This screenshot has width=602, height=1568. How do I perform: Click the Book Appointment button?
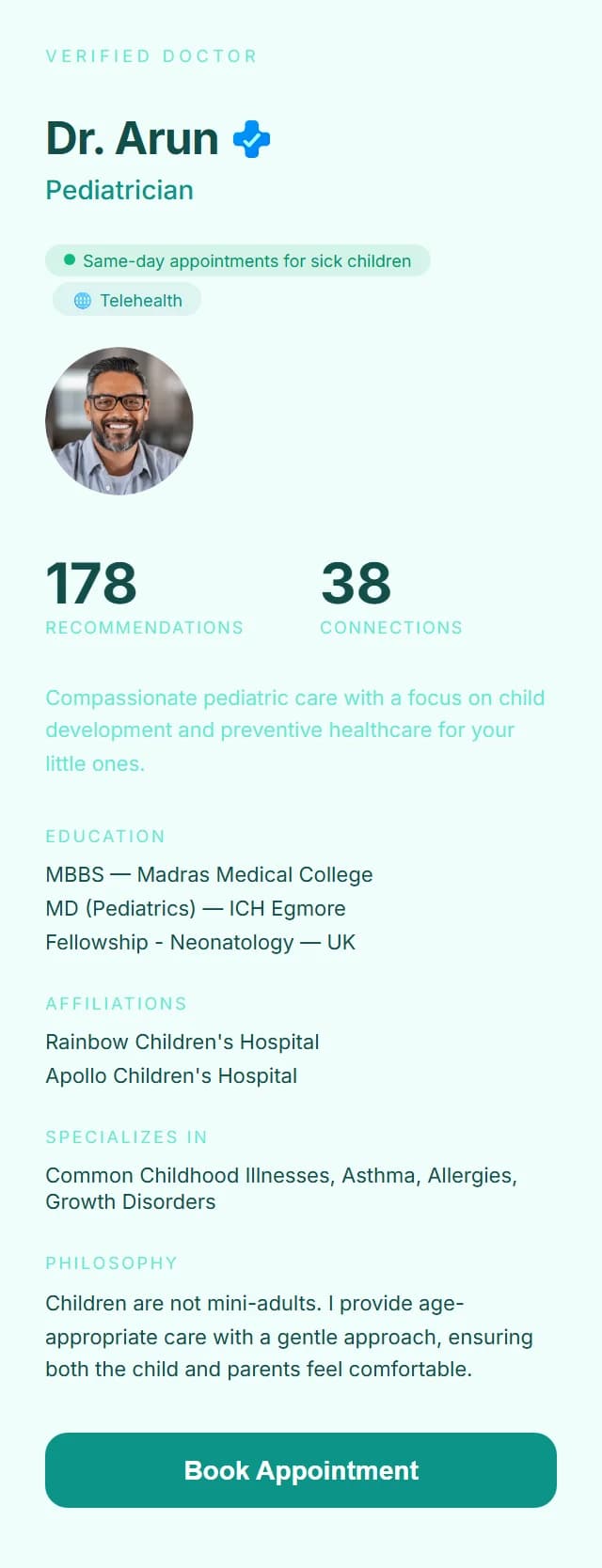(x=300, y=1470)
